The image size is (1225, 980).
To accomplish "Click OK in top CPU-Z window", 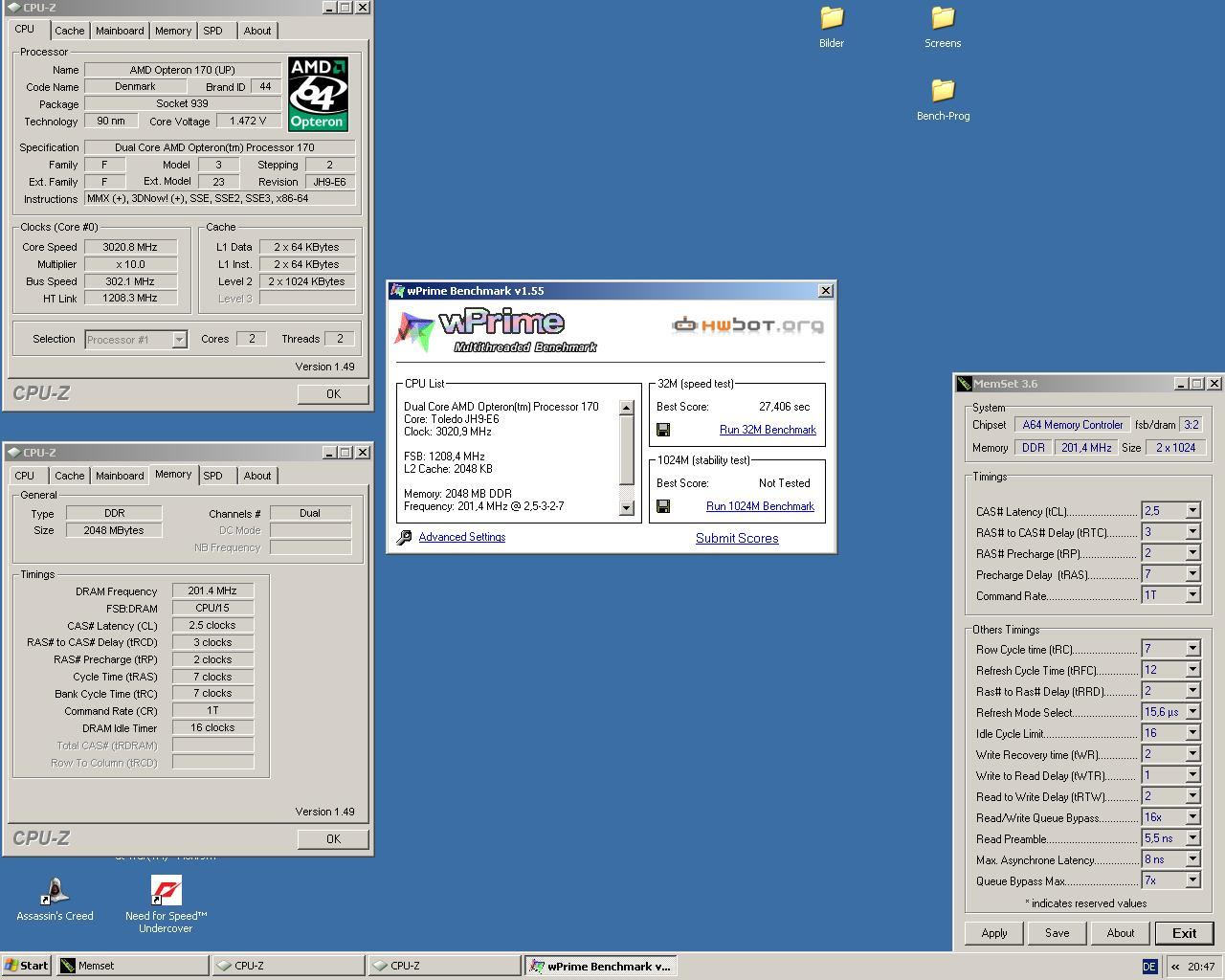I will click(333, 394).
